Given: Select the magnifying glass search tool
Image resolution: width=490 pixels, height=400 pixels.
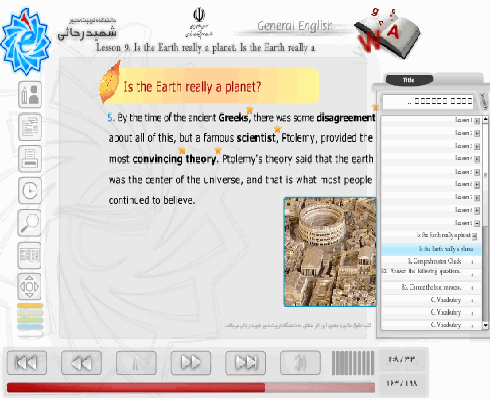Looking at the screenshot, I should (x=30, y=223).
